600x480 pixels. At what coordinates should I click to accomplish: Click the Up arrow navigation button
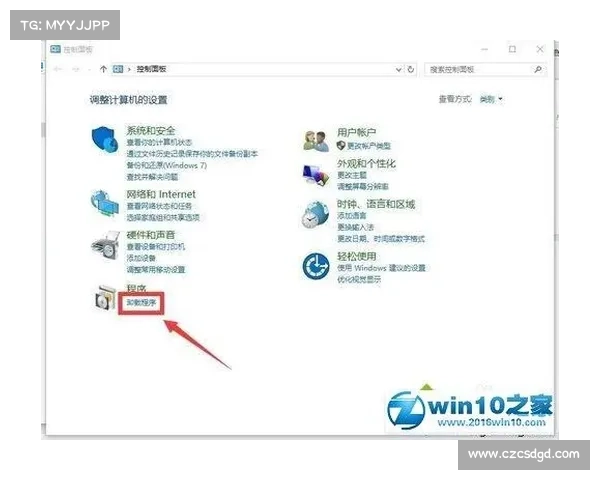[x=103, y=69]
